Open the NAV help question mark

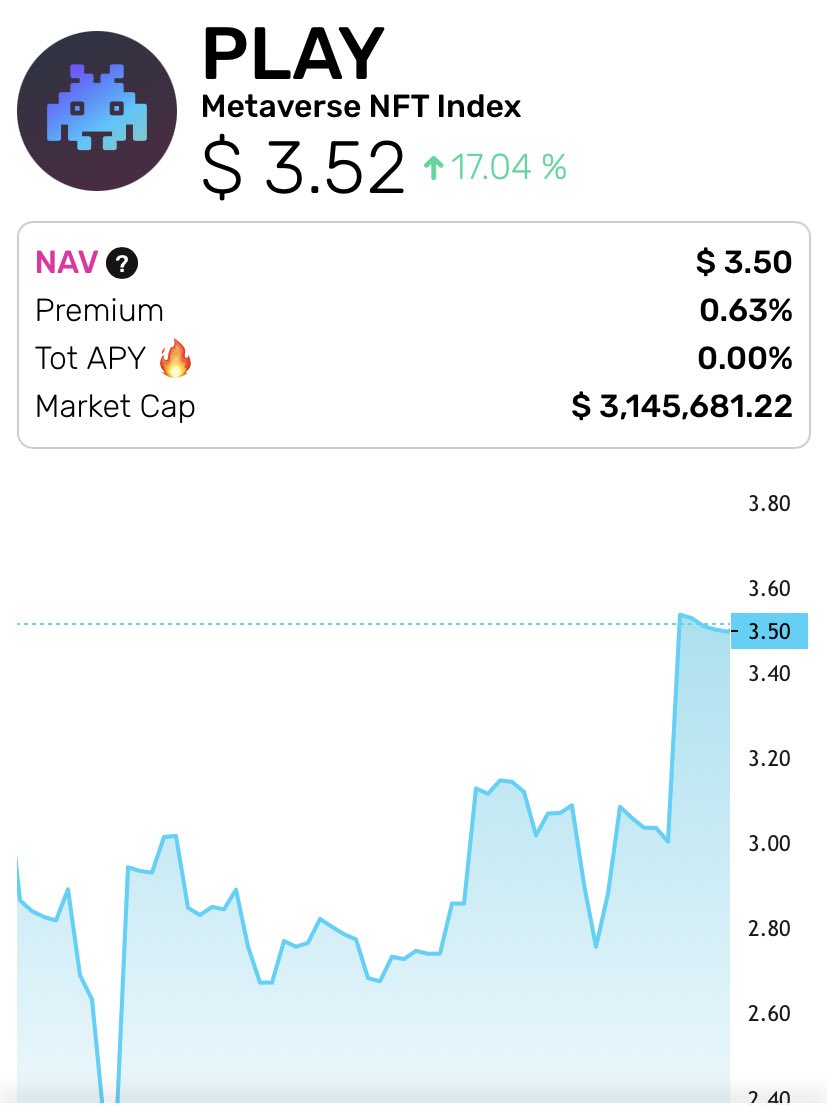122,264
